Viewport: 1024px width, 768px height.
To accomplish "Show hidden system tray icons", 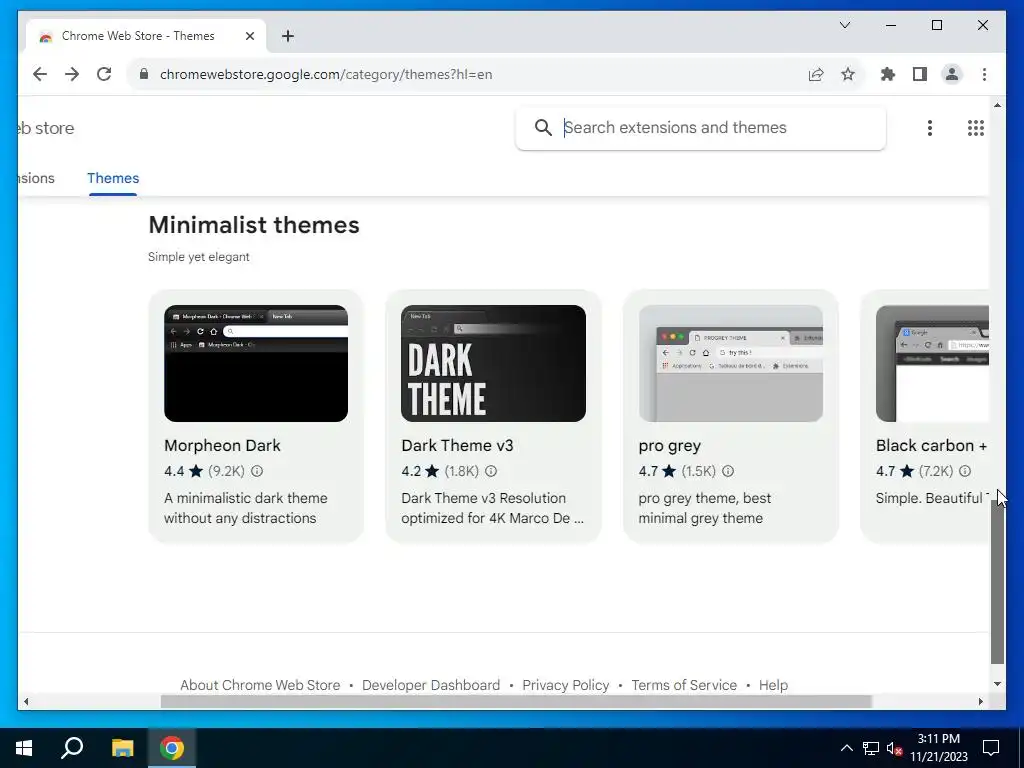I will (x=846, y=748).
